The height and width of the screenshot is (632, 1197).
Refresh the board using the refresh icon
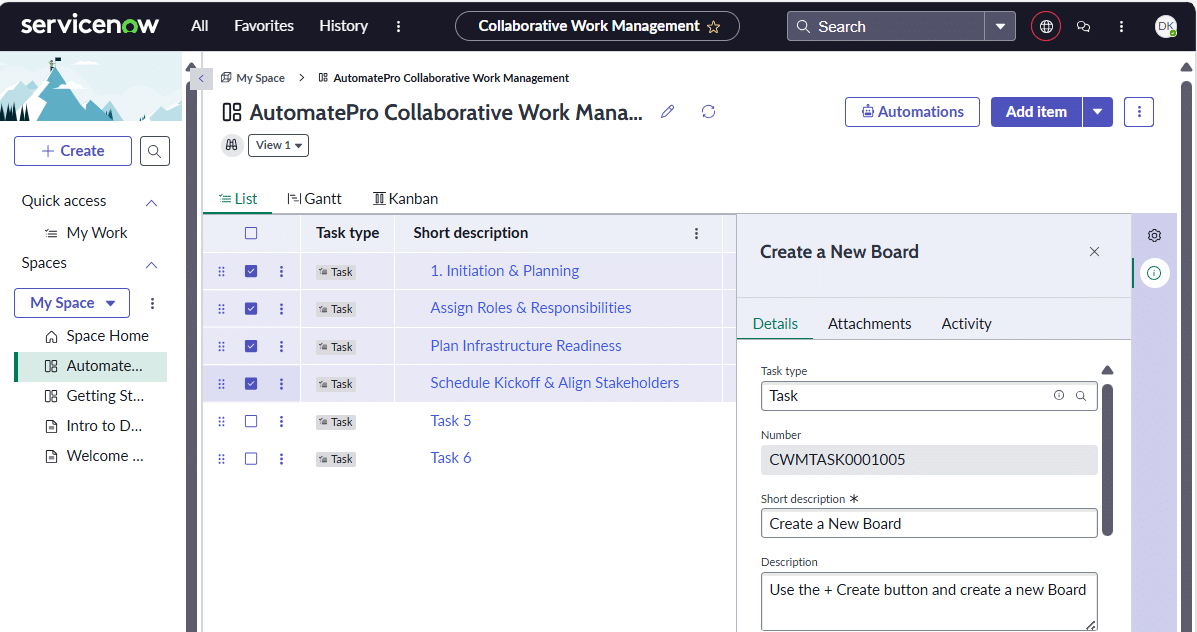708,112
